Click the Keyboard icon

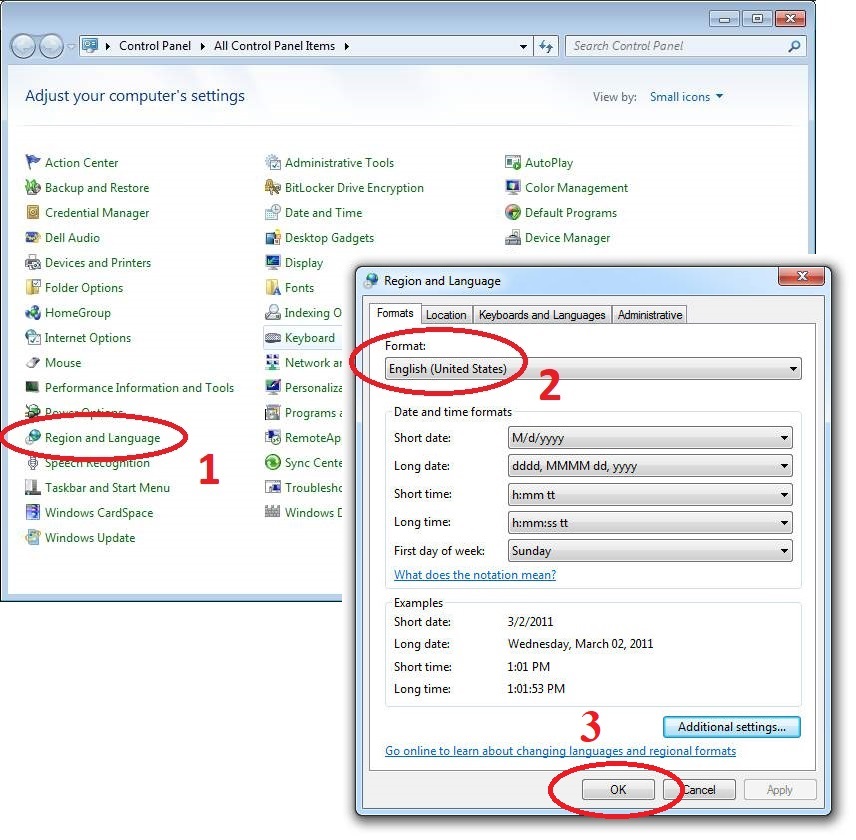click(272, 338)
